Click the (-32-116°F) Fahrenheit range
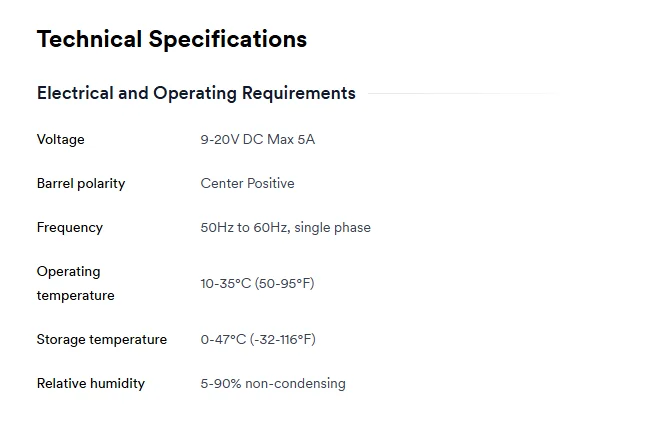 pos(283,339)
